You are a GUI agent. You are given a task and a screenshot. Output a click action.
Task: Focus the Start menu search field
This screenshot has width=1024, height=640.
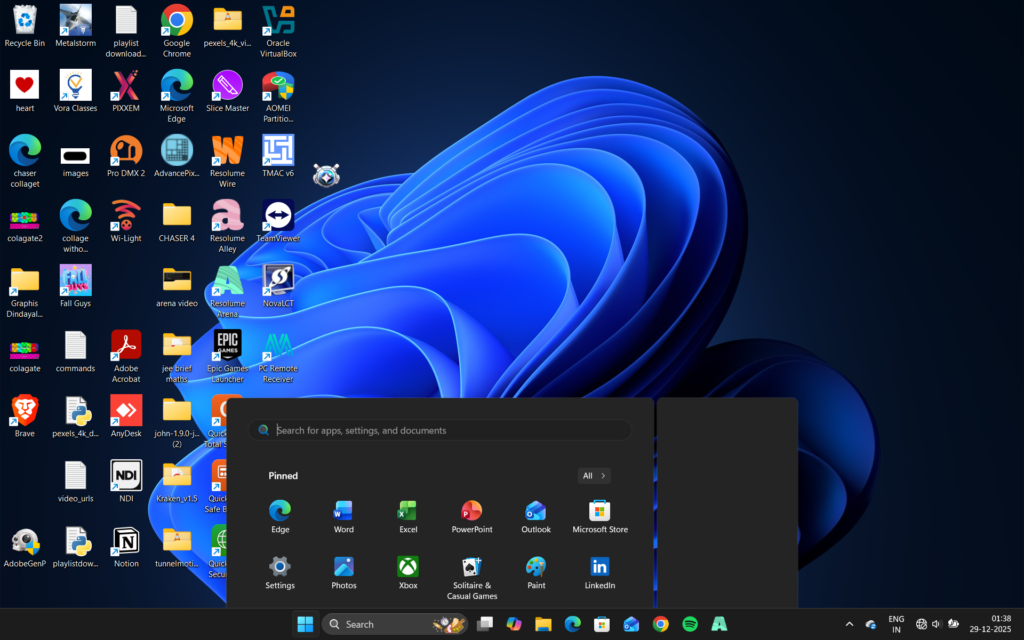(x=440, y=430)
